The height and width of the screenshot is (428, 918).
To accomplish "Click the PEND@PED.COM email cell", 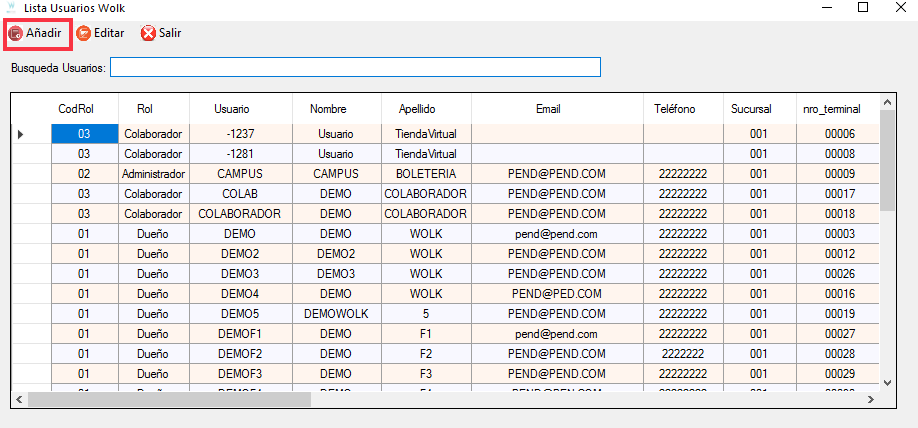I will [556, 293].
